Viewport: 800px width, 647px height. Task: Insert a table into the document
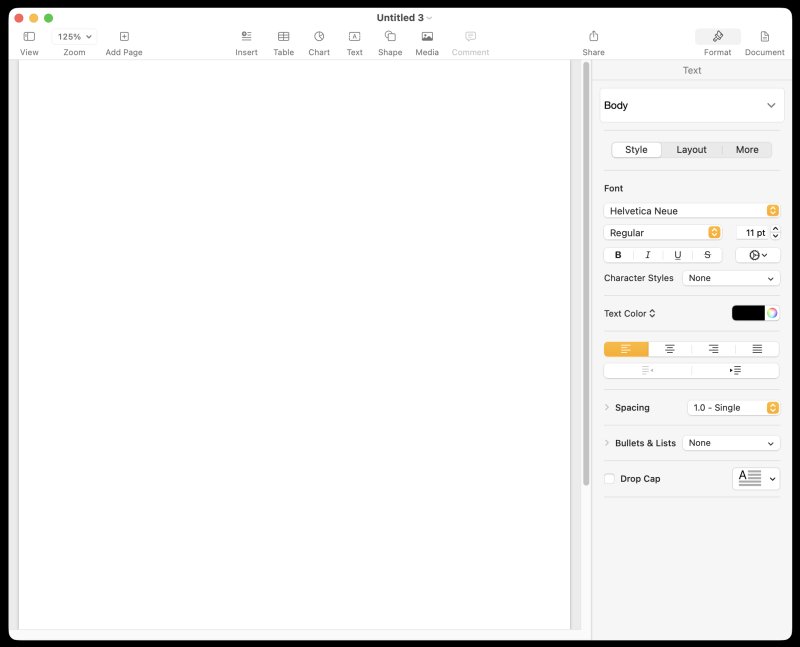(284, 37)
